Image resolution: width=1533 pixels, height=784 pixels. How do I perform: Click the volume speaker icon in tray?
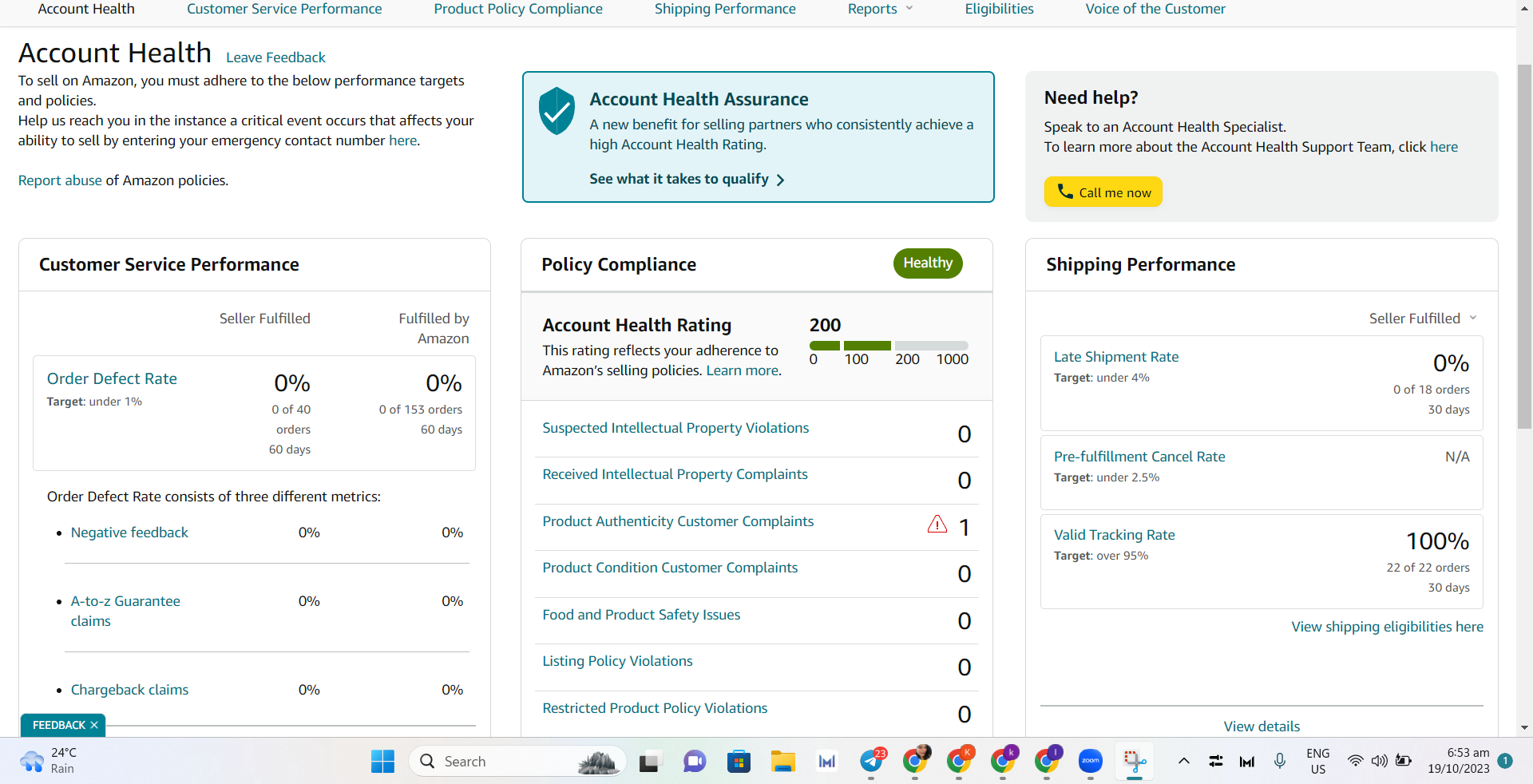pos(1379,761)
